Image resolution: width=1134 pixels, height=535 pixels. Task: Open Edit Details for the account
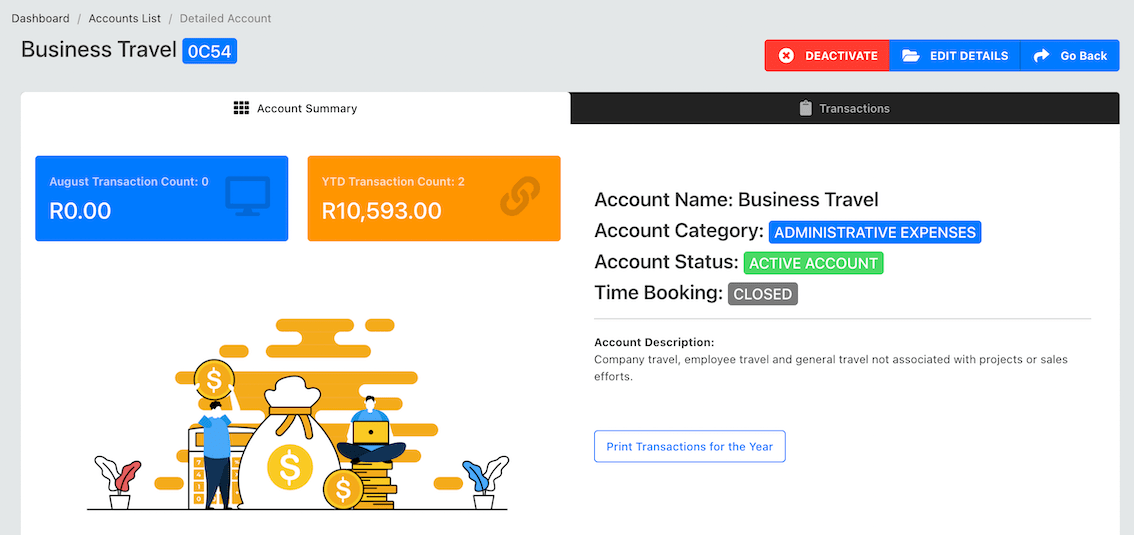tap(955, 56)
